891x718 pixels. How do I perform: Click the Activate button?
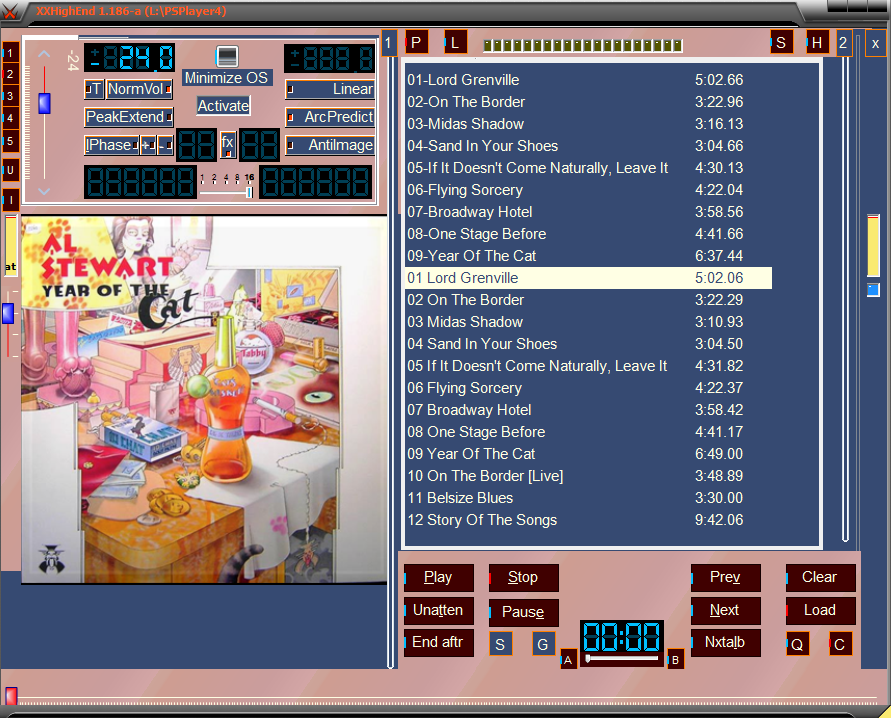(x=223, y=106)
